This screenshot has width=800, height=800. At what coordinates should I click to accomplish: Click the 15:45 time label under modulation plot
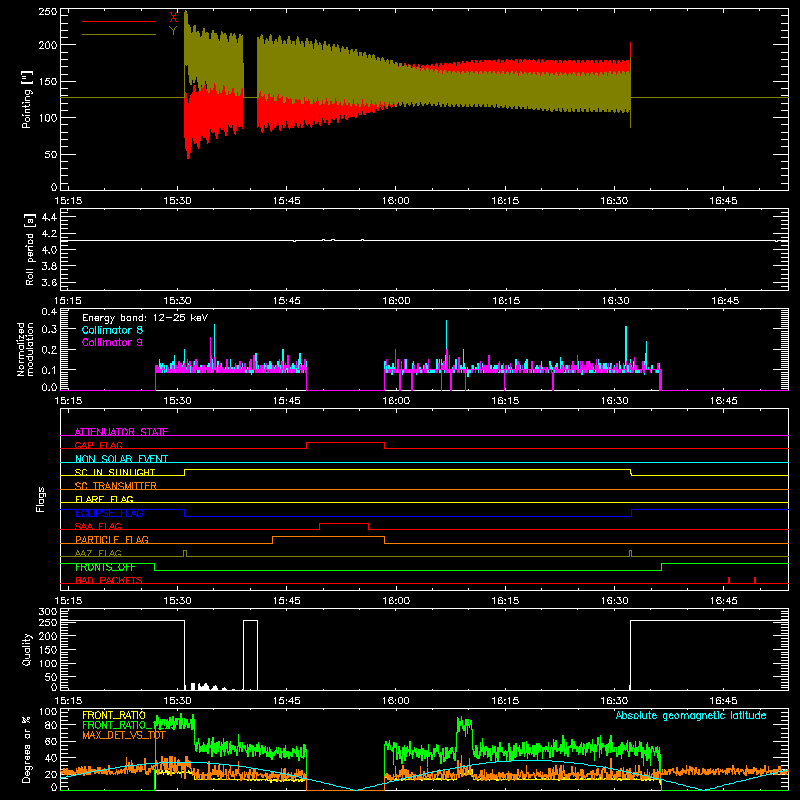tap(286, 401)
